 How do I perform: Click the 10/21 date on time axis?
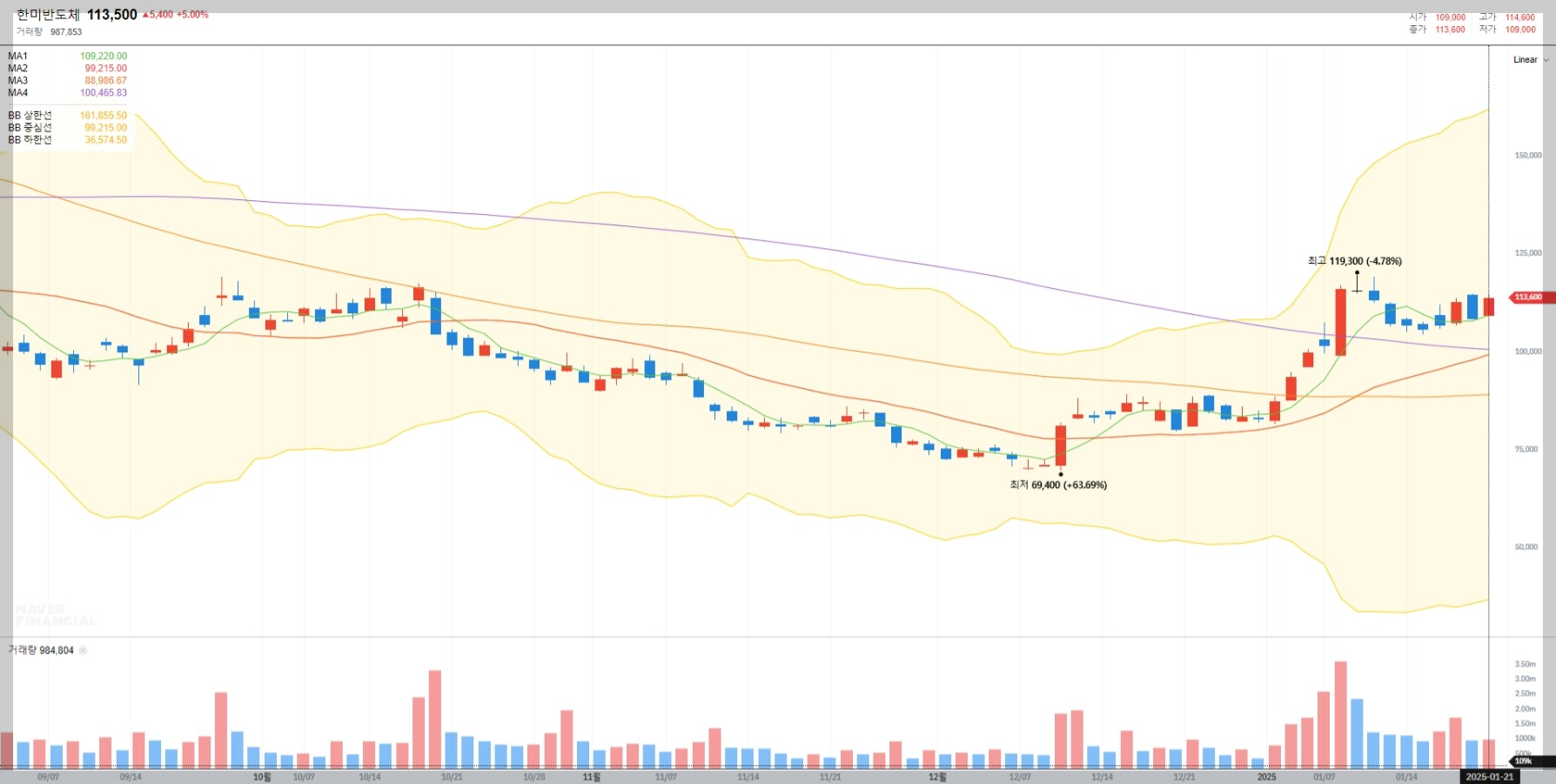452,777
